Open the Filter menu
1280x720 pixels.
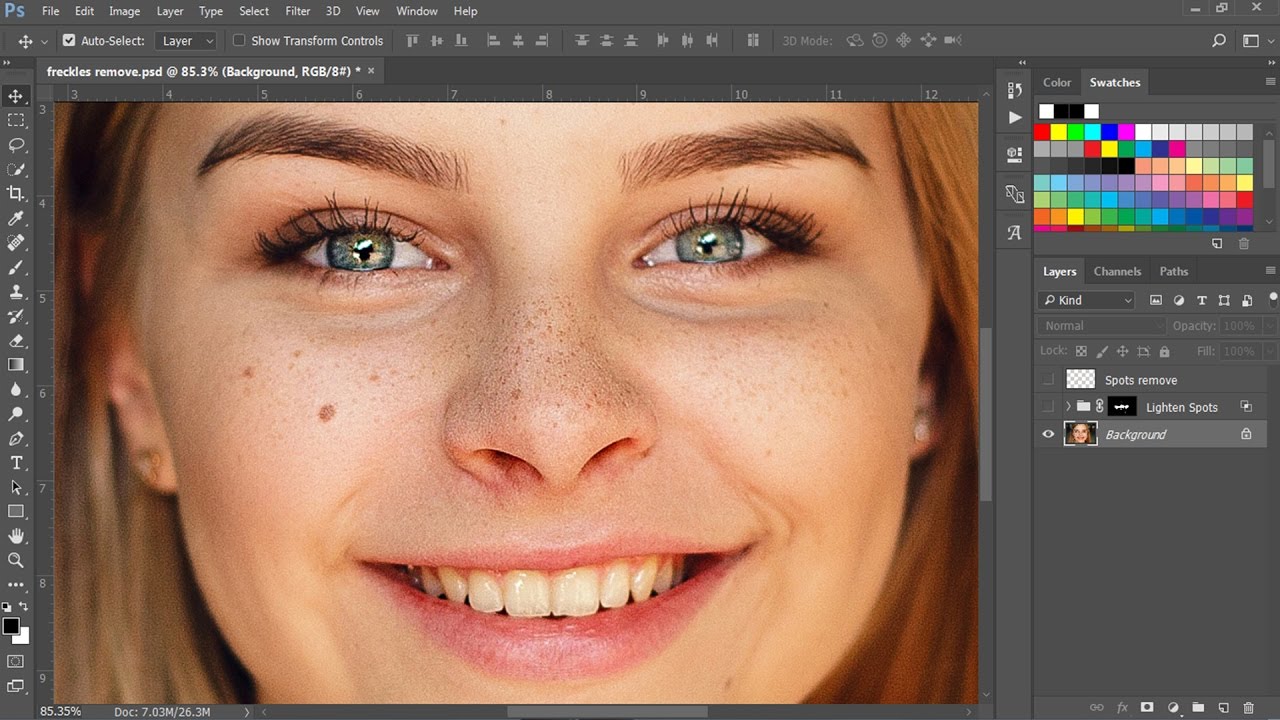pyautogui.click(x=297, y=11)
